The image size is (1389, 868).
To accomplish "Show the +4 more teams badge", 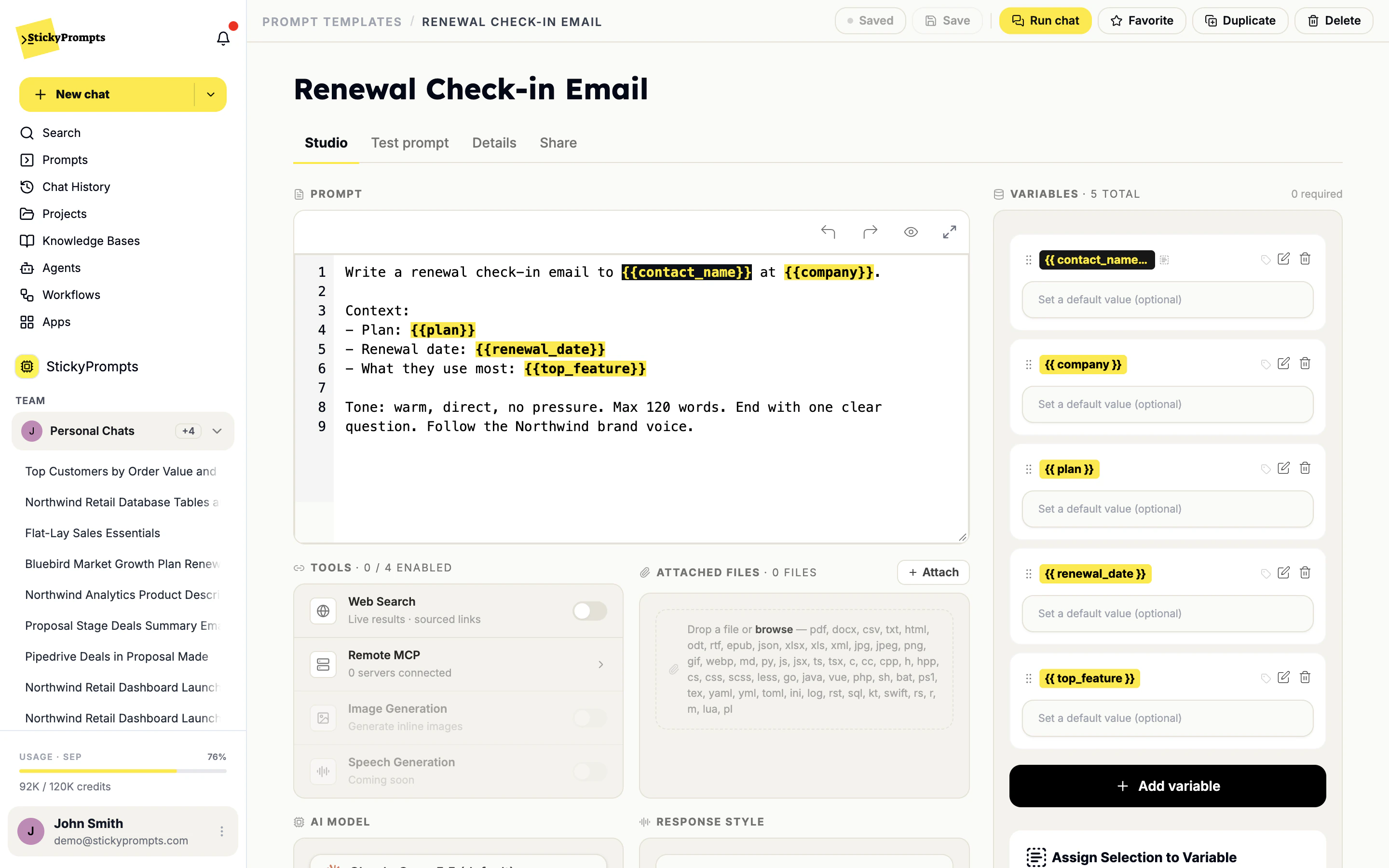I will (x=188, y=431).
